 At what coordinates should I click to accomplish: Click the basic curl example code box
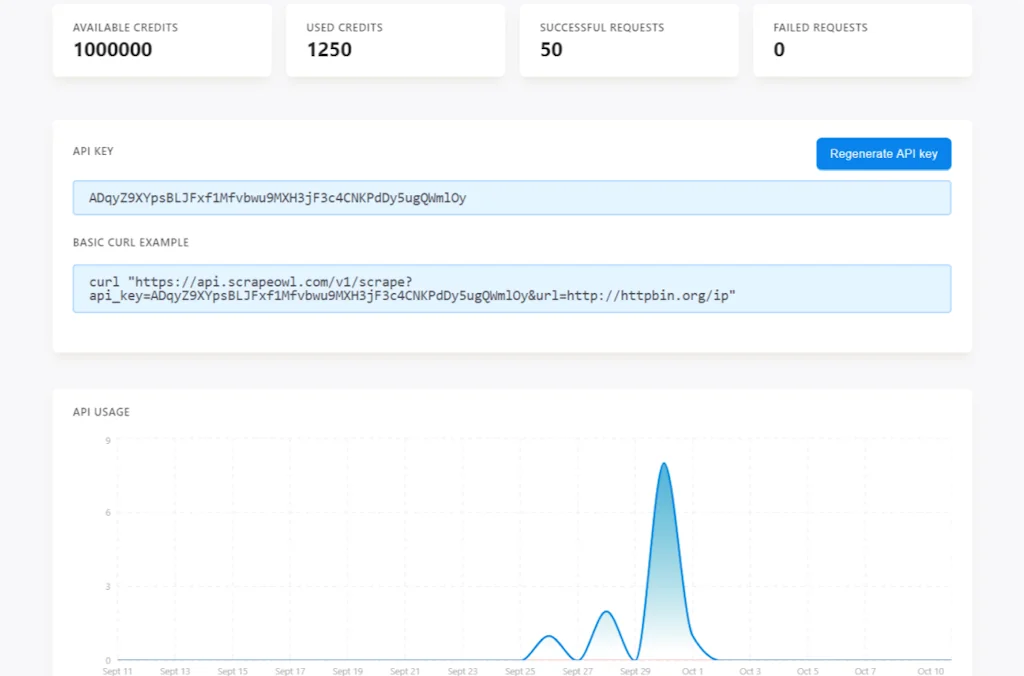pyautogui.click(x=511, y=288)
